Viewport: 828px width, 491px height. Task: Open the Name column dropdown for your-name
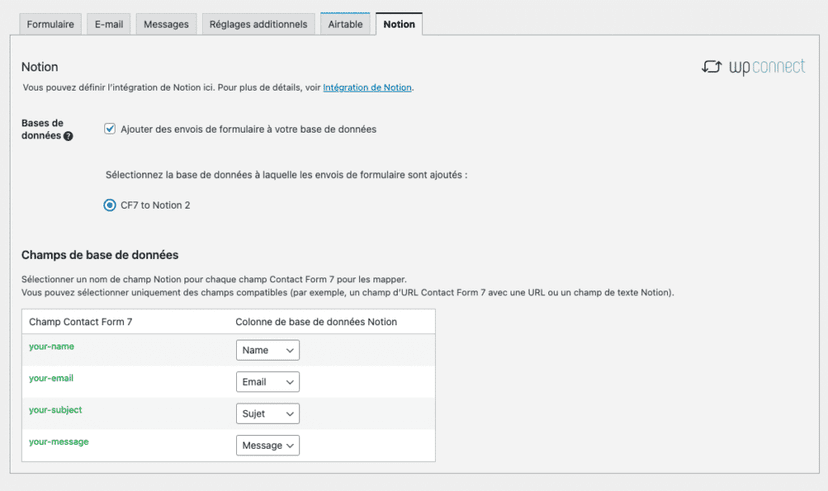(268, 351)
